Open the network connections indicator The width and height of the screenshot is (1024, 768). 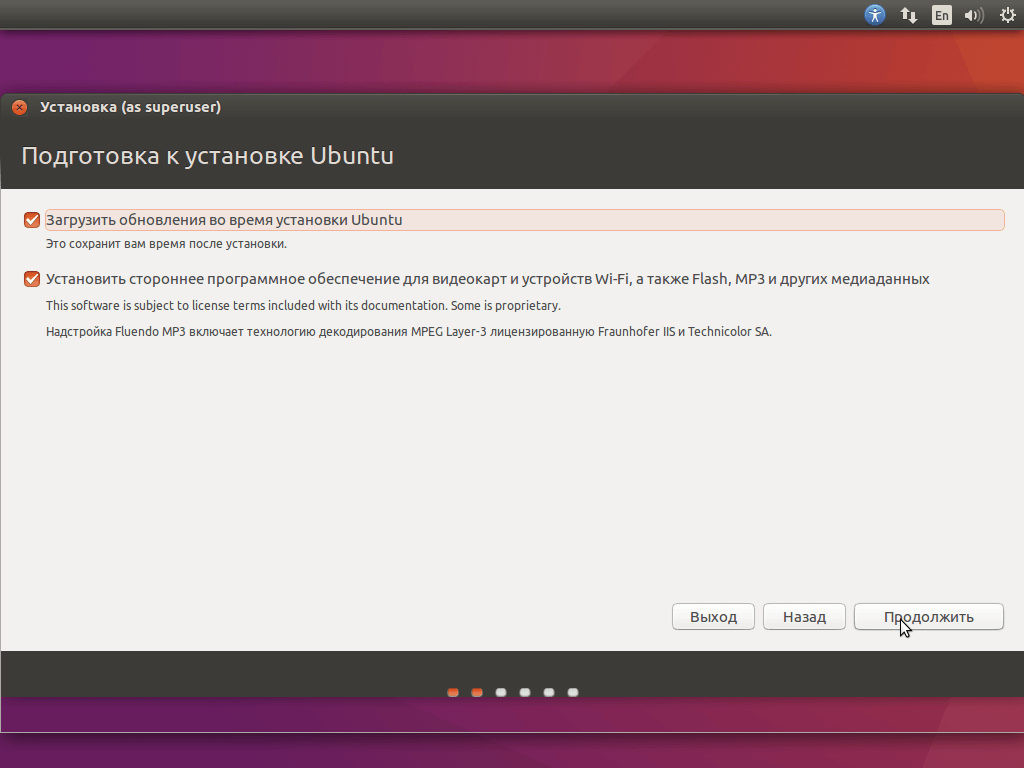pyautogui.click(x=908, y=15)
